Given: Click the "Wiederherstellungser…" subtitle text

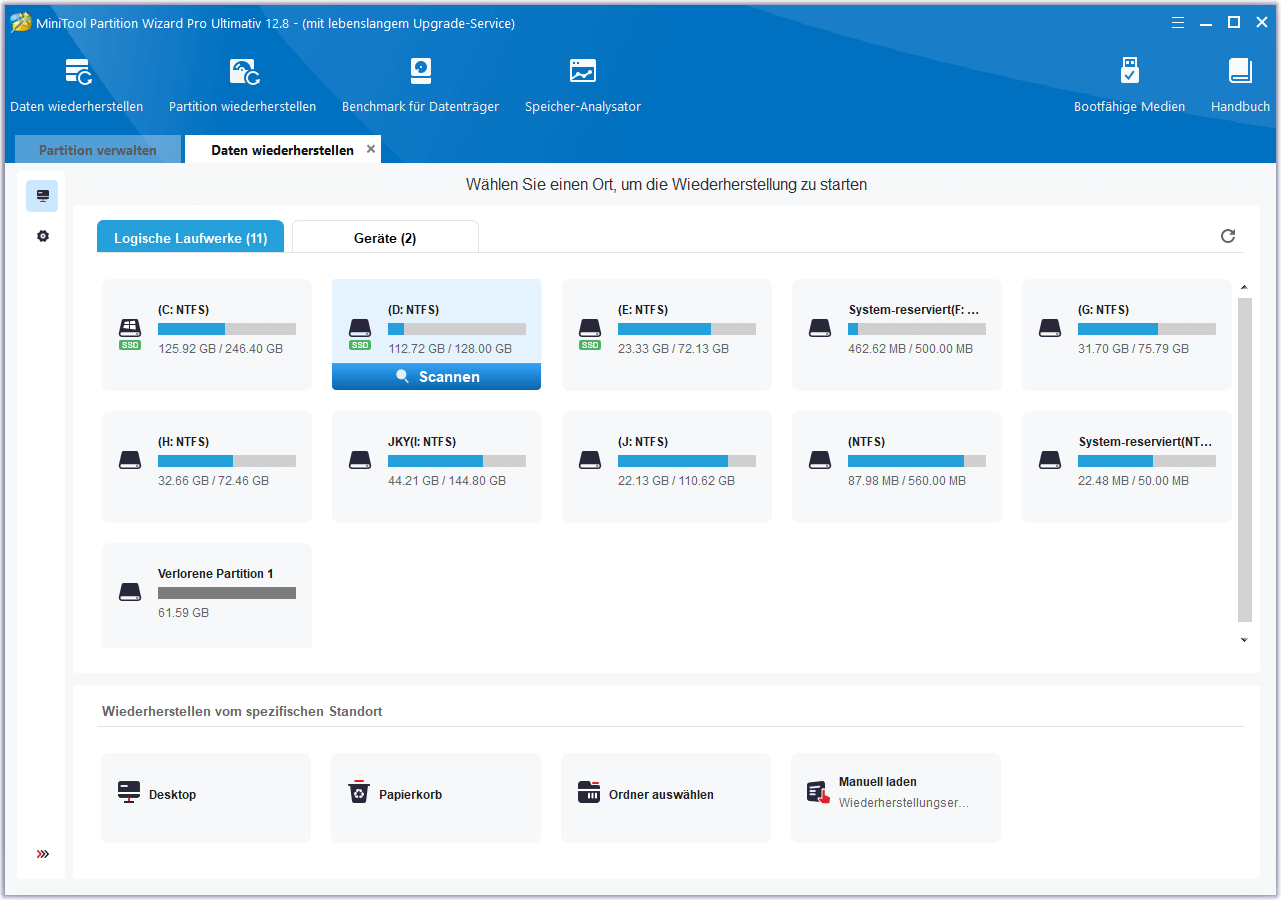Looking at the screenshot, I should pos(904,803).
